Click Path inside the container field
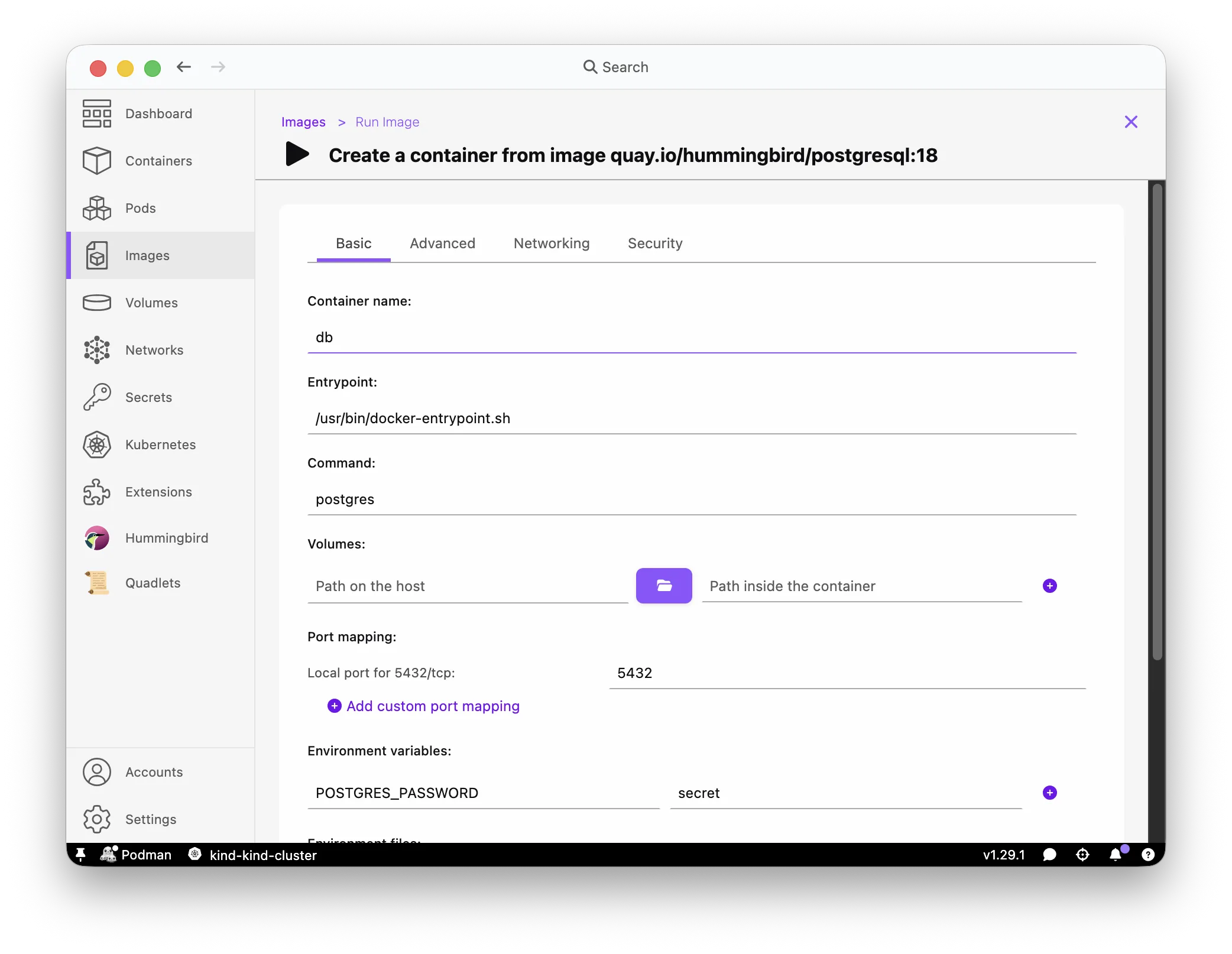Screen dimensions: 1232x954 (x=862, y=586)
